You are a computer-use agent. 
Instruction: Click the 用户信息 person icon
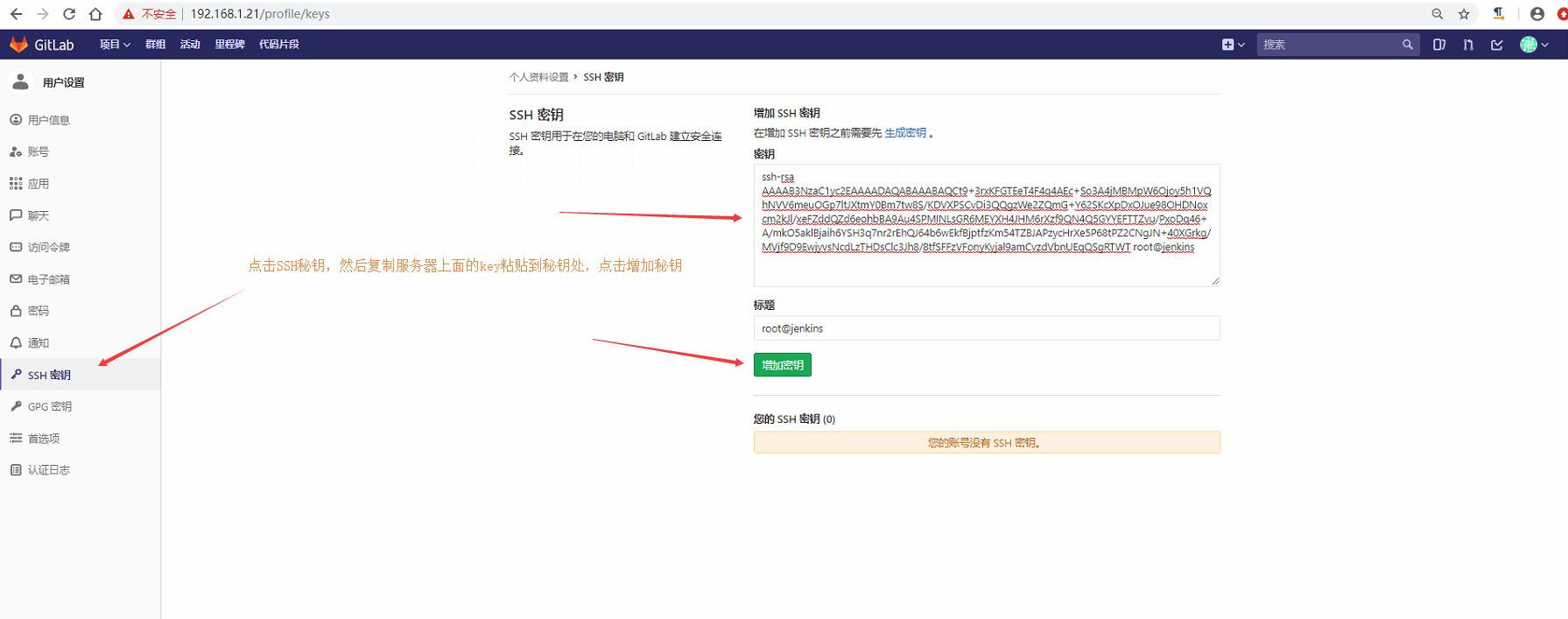16,120
